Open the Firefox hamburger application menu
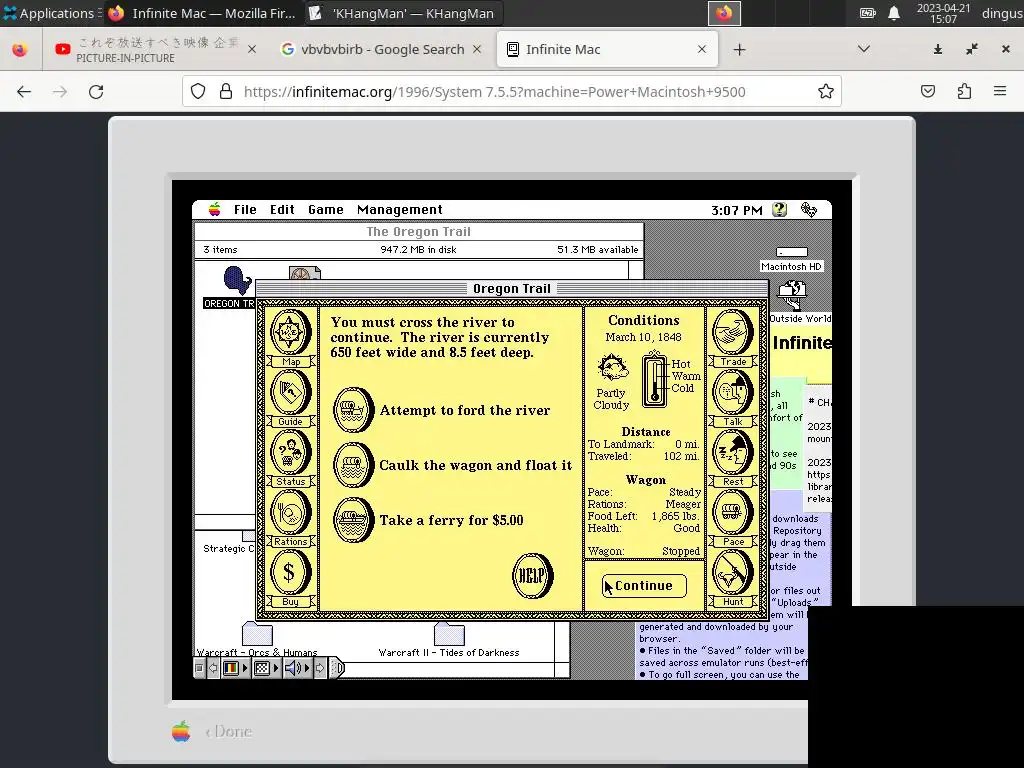 (1000, 91)
